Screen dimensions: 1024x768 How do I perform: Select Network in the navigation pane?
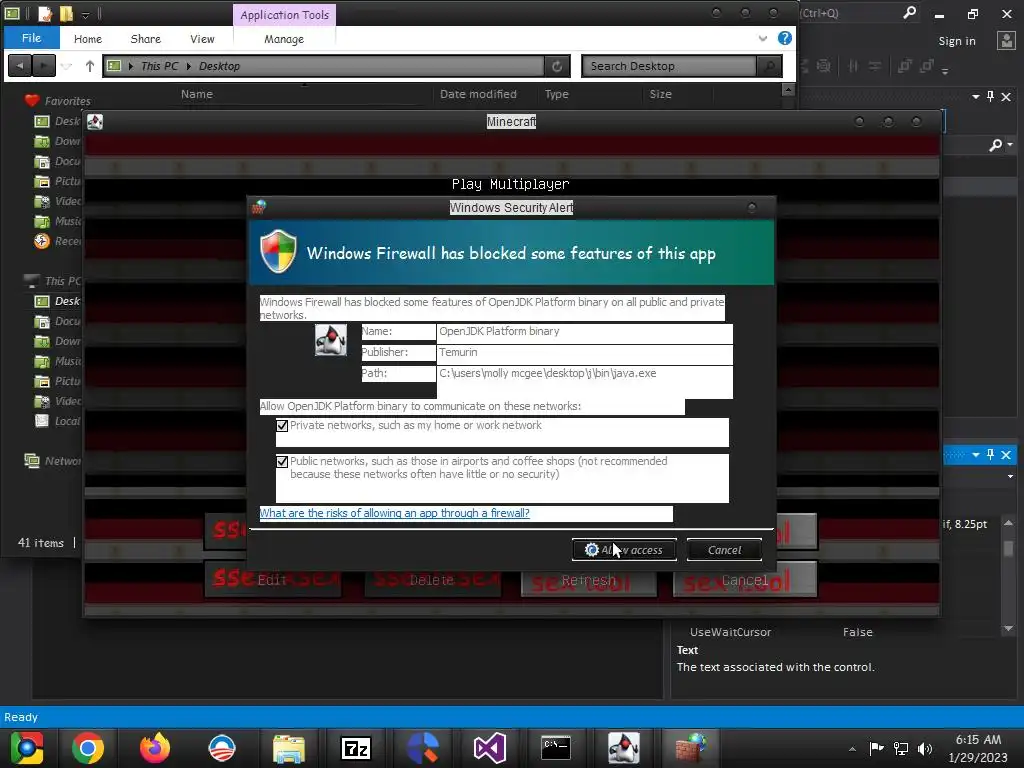pyautogui.click(x=54, y=460)
